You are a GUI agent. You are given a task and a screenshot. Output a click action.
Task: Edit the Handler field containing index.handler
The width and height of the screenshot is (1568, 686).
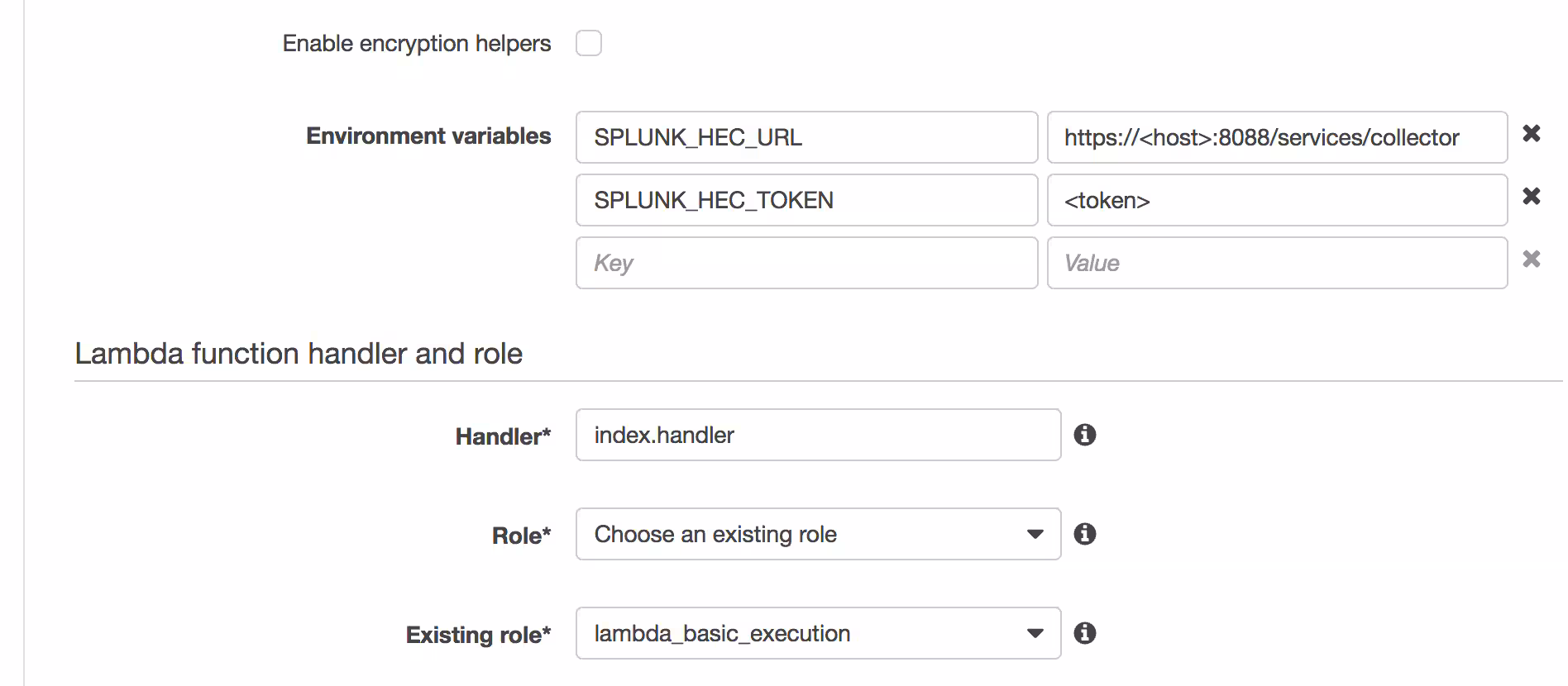tap(817, 435)
